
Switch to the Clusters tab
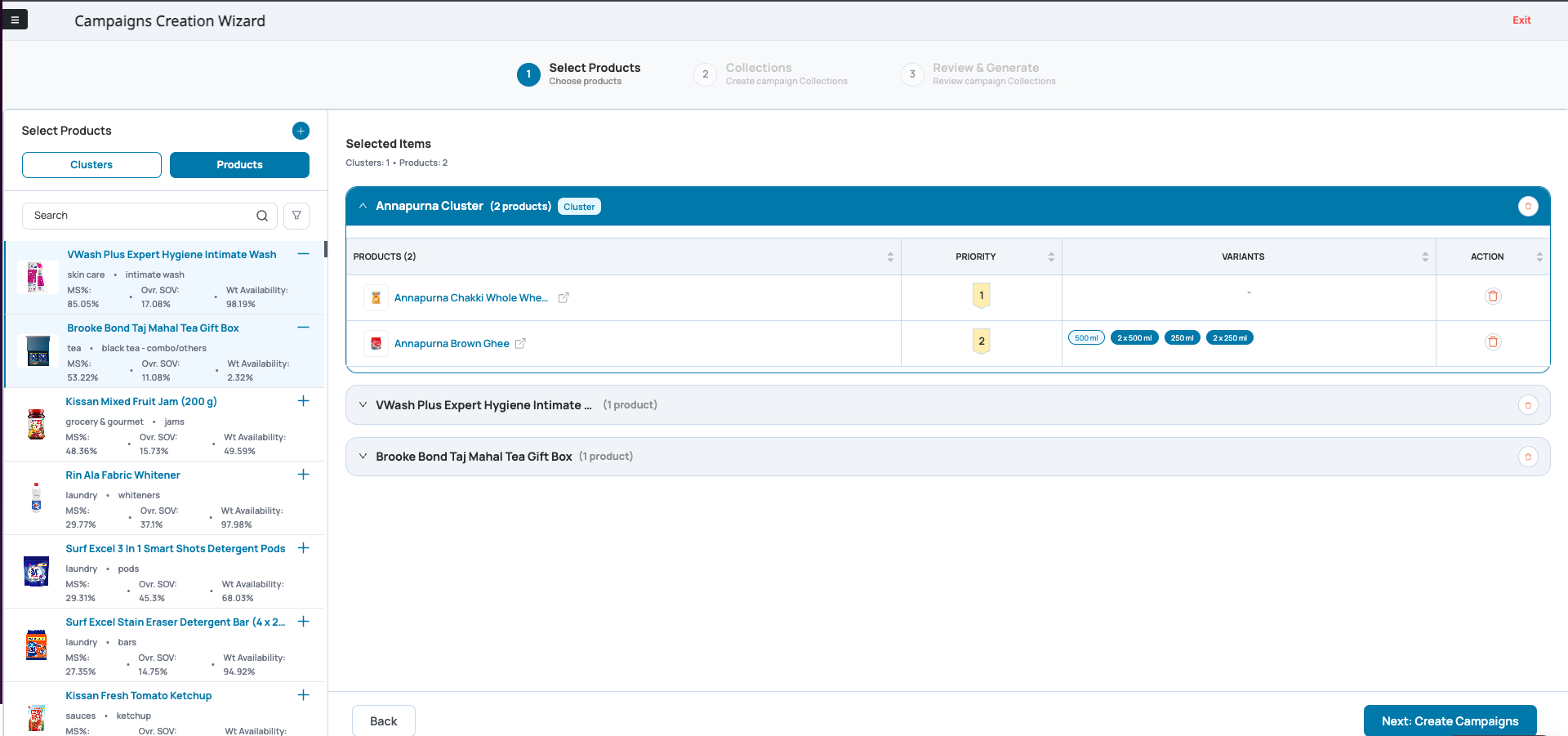[91, 165]
